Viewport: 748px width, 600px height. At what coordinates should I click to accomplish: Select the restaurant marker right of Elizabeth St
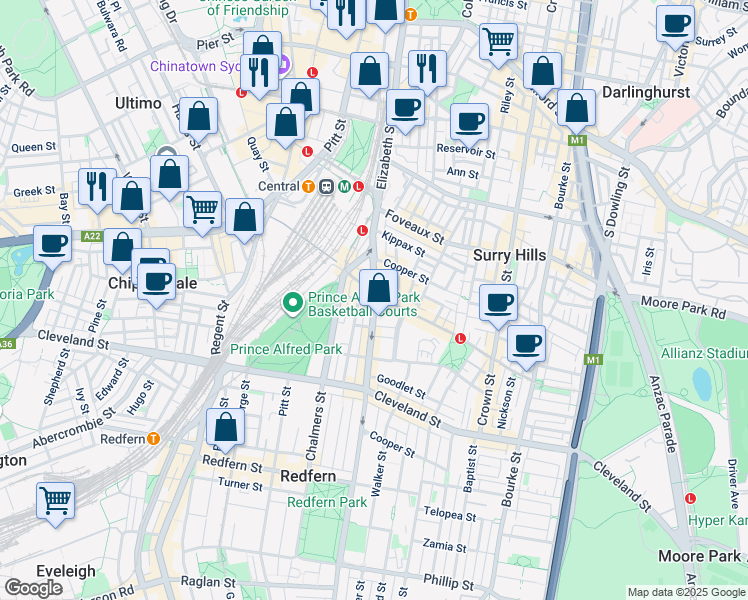tap(427, 71)
